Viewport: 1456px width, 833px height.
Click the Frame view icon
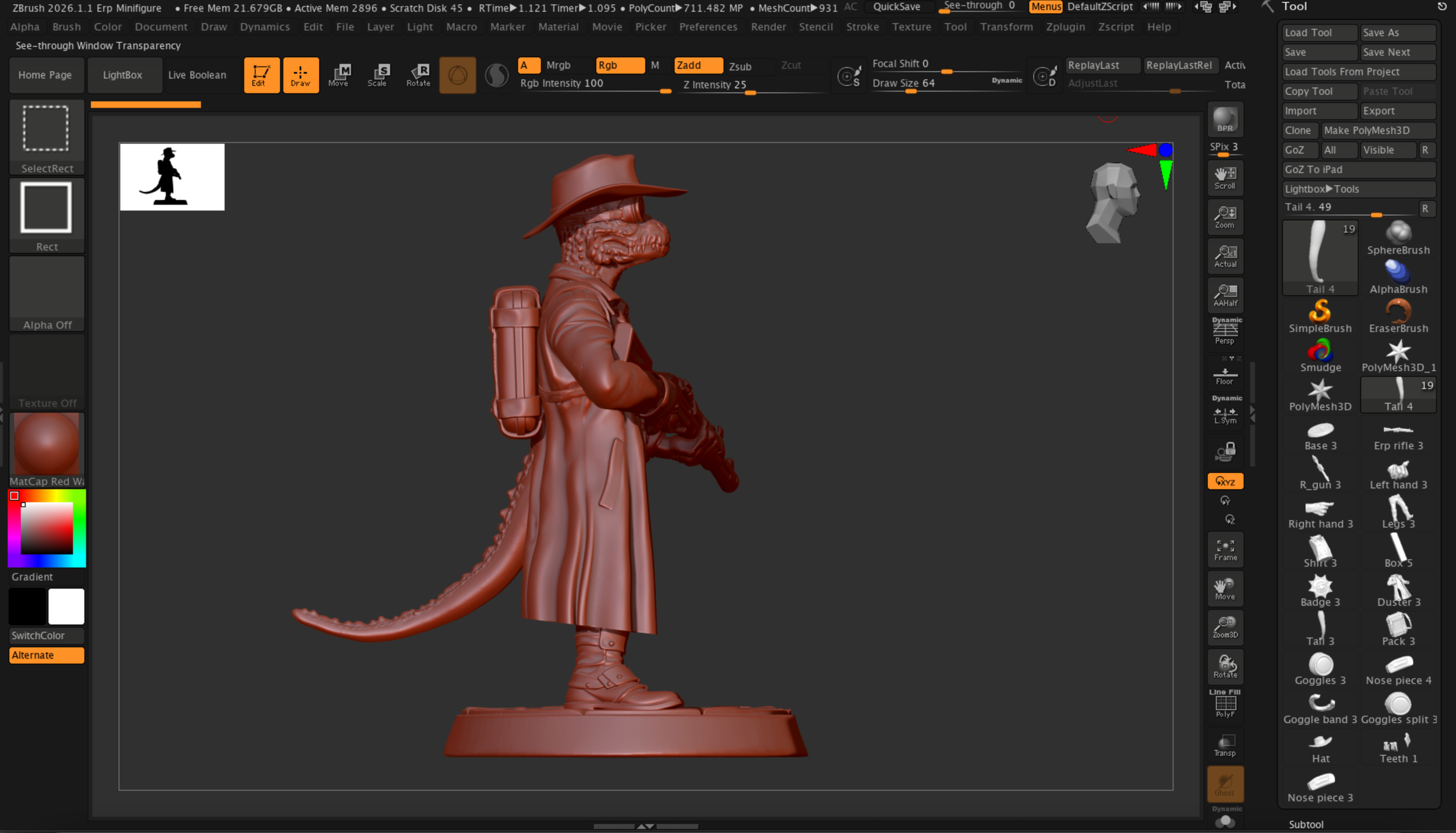(x=1225, y=550)
